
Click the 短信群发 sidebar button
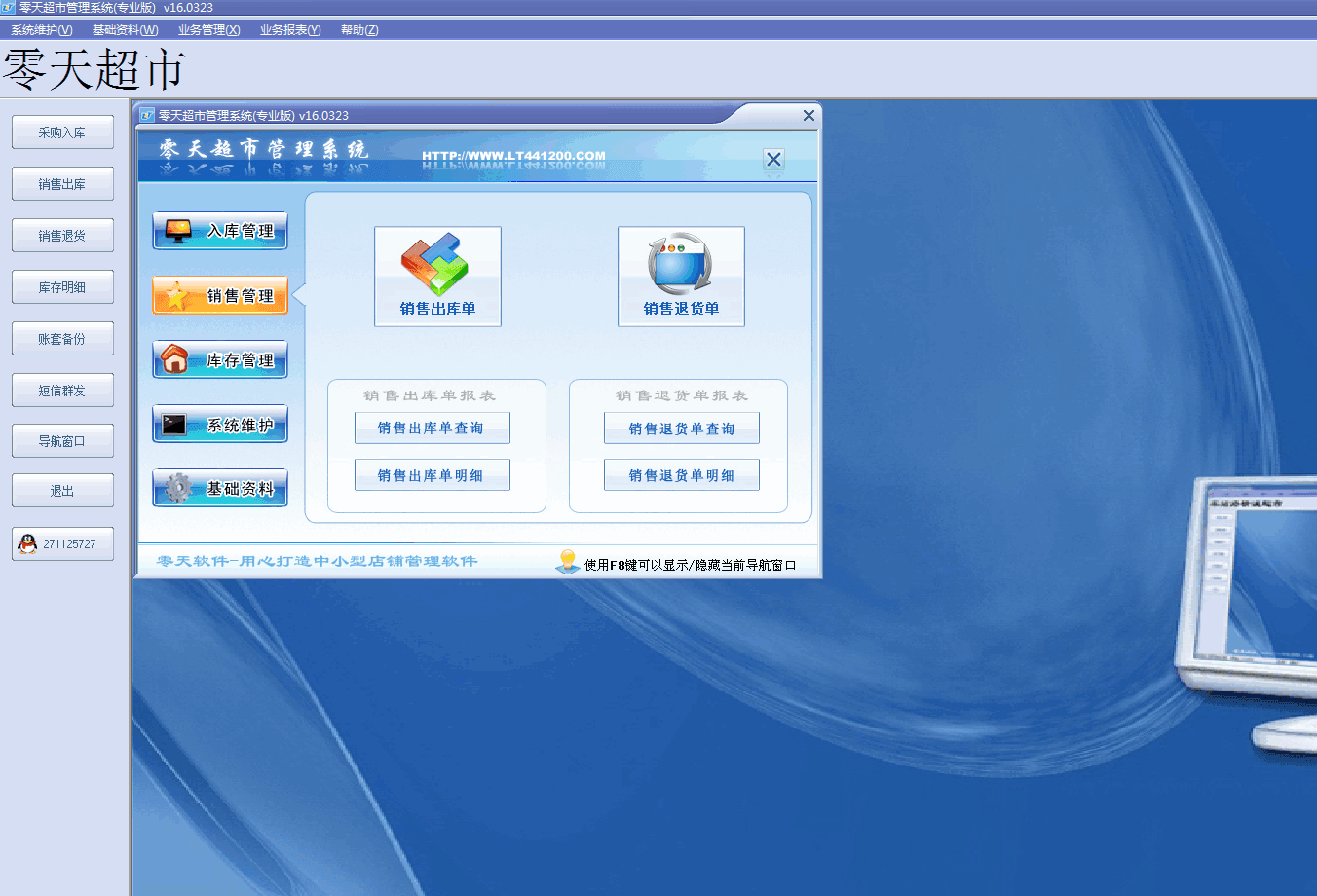pyautogui.click(x=62, y=391)
